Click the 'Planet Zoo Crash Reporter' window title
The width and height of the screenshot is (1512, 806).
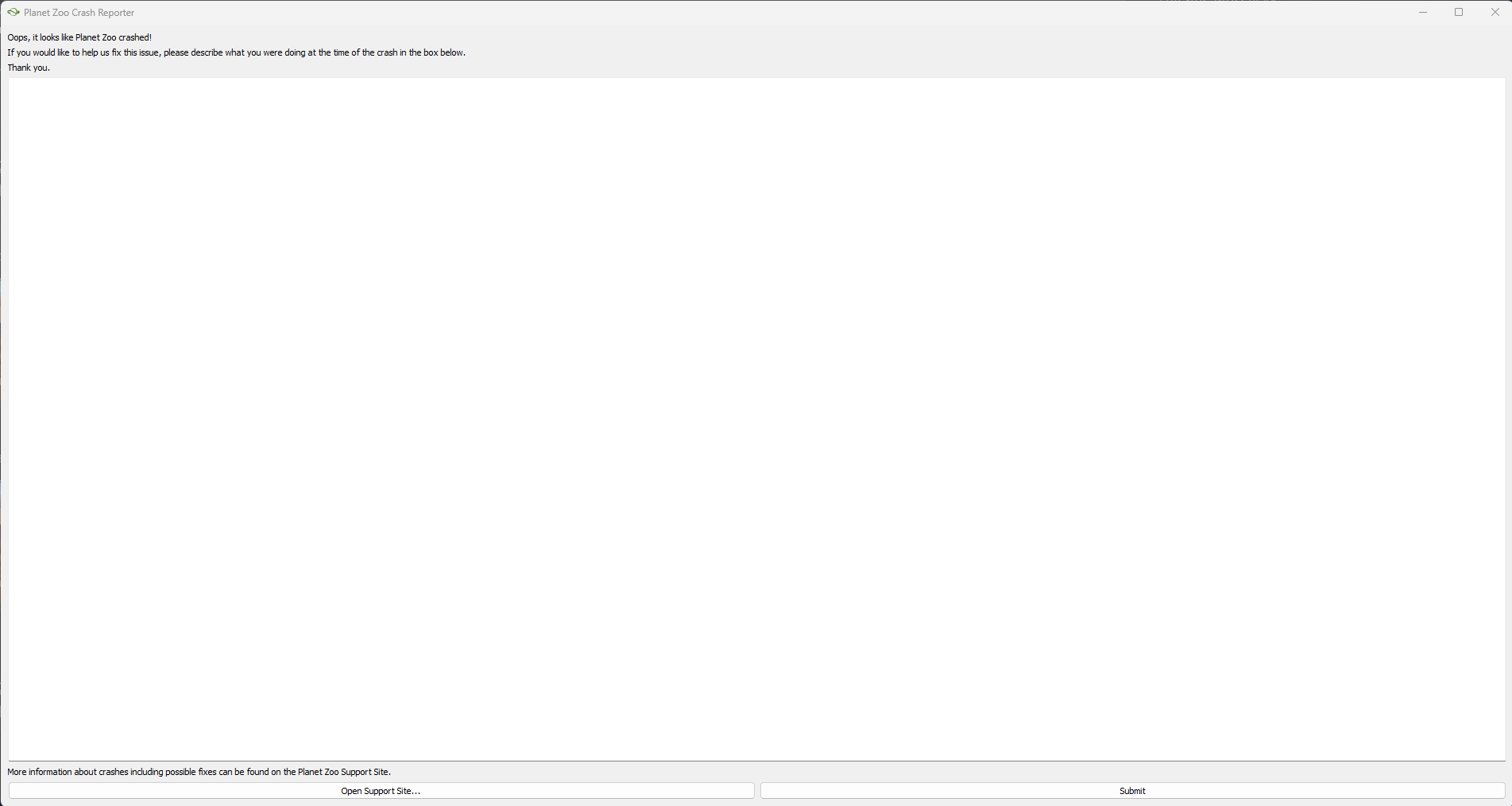(79, 13)
